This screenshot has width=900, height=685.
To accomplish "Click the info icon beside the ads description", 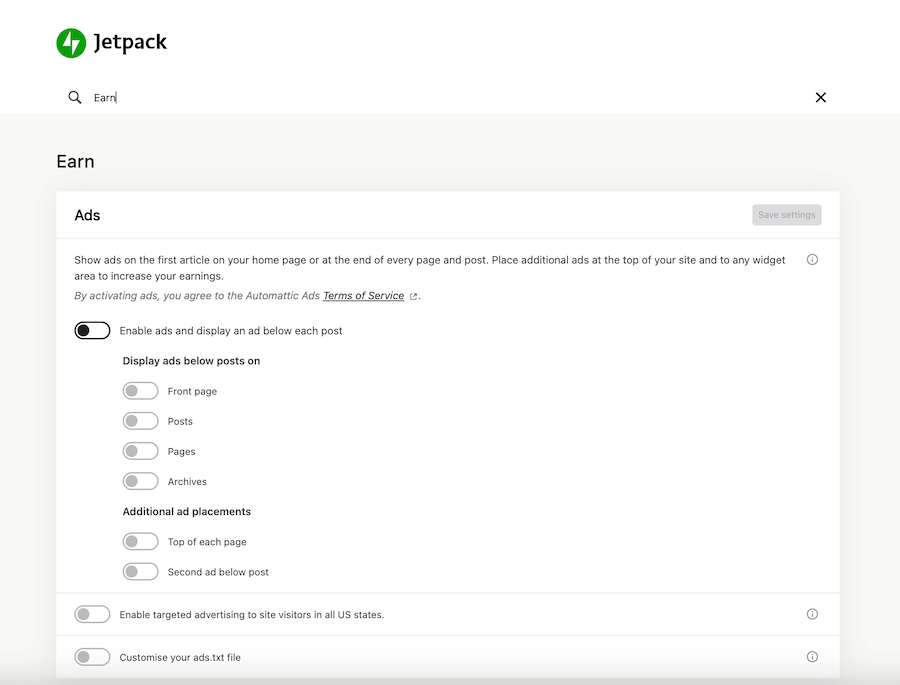I will click(812, 259).
